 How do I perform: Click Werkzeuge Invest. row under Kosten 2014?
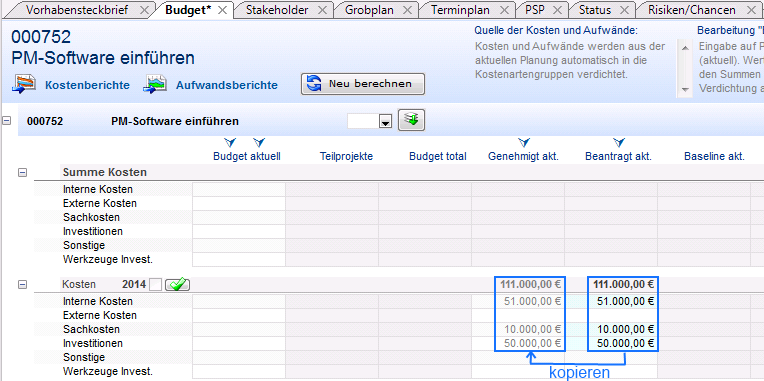pos(108,371)
